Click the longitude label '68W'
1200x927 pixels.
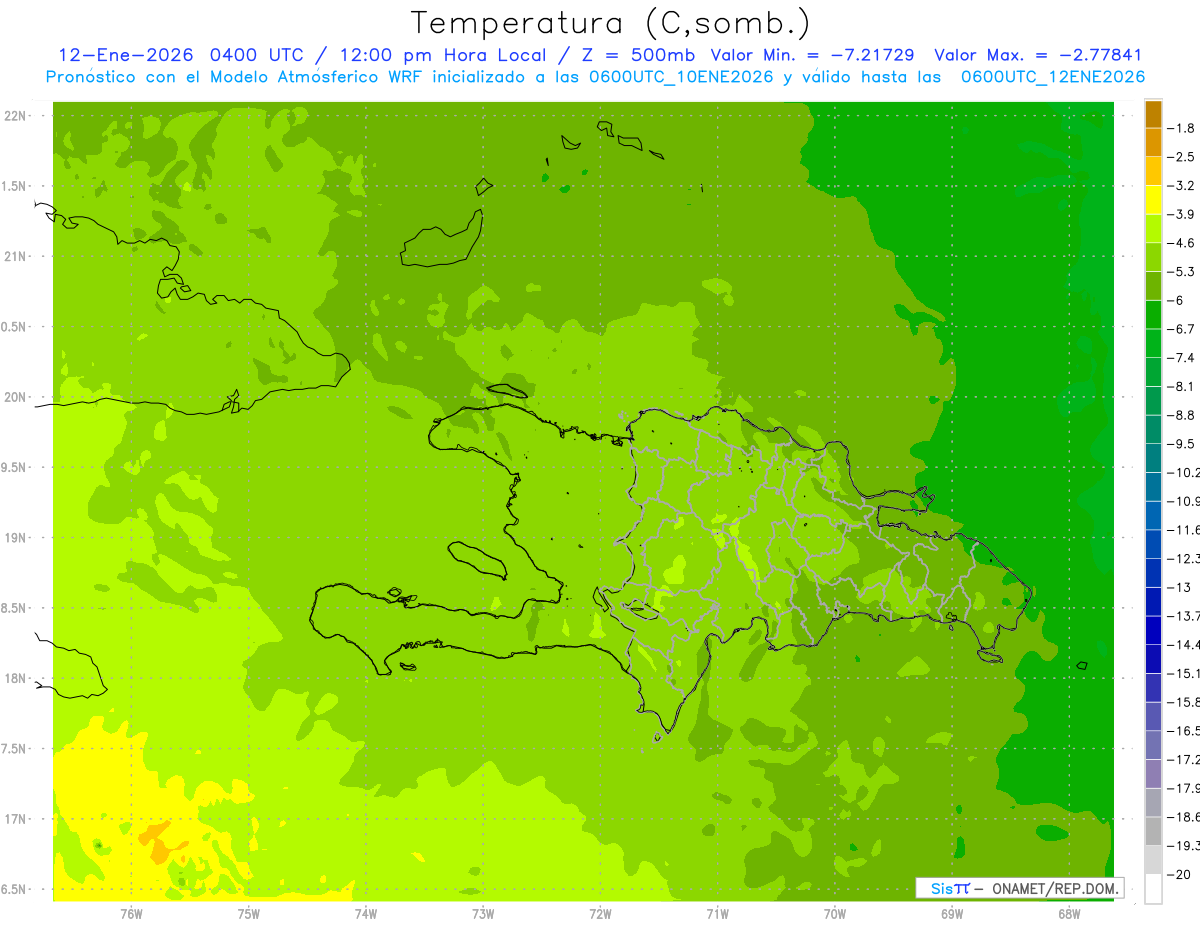click(x=1068, y=914)
